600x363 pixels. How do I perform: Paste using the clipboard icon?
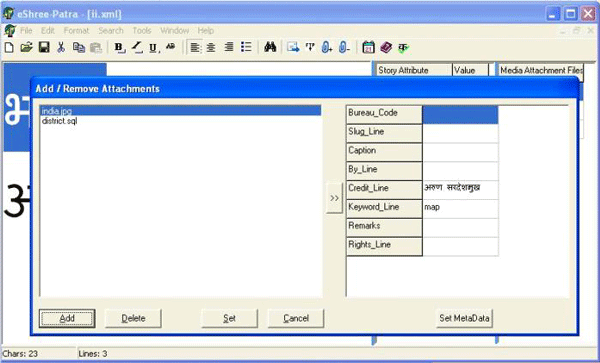click(96, 47)
